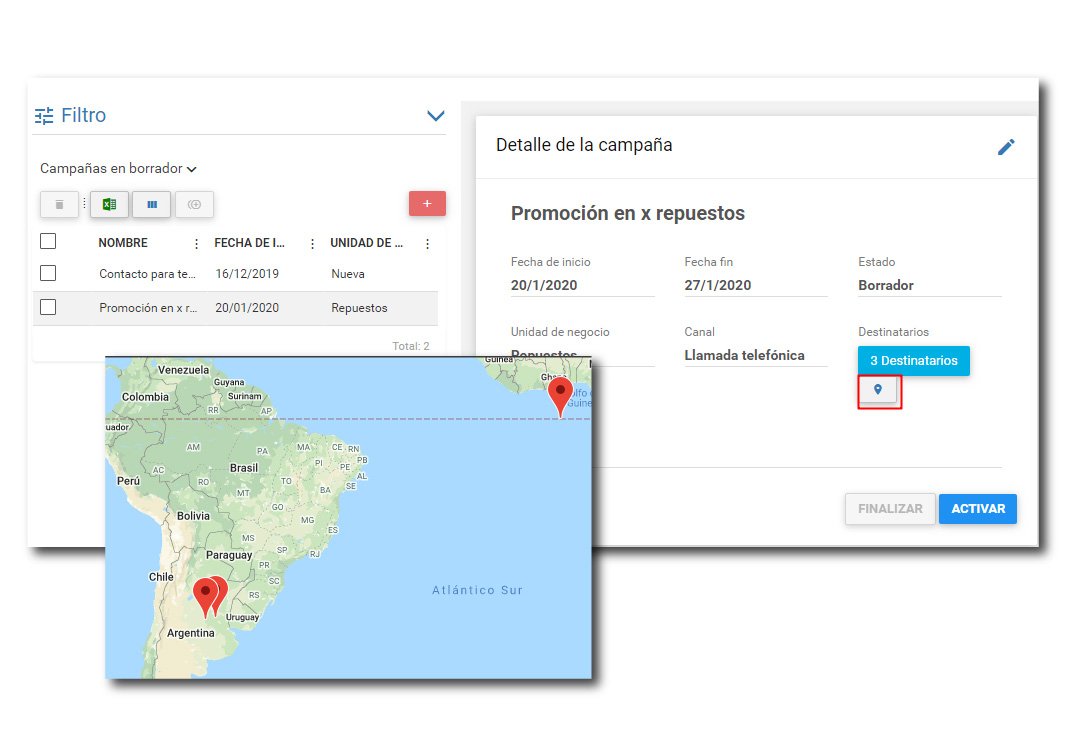Click Estado field Borrador
The width and height of the screenshot is (1068, 744).
[x=929, y=285]
